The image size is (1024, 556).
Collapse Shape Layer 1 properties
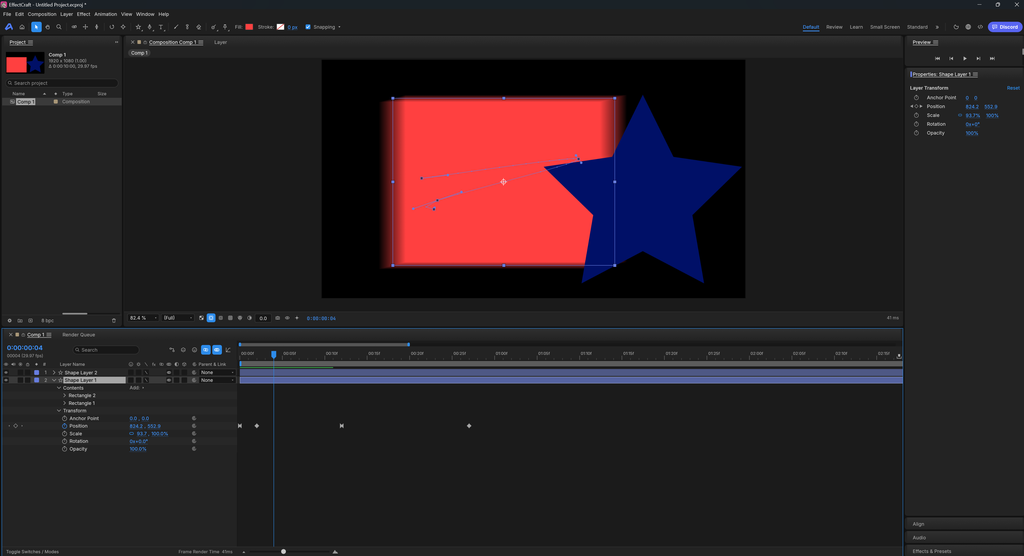(x=54, y=380)
